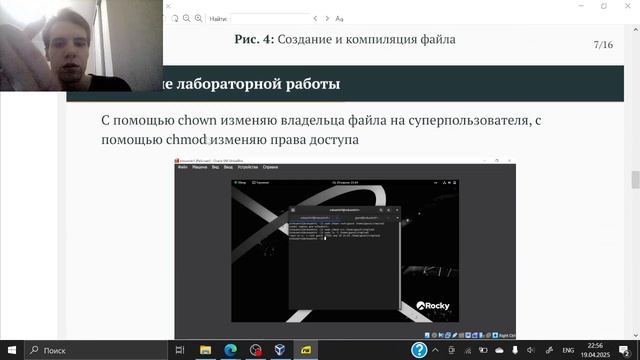
Task: Open File Explorer from the taskbar
Action: point(205,350)
